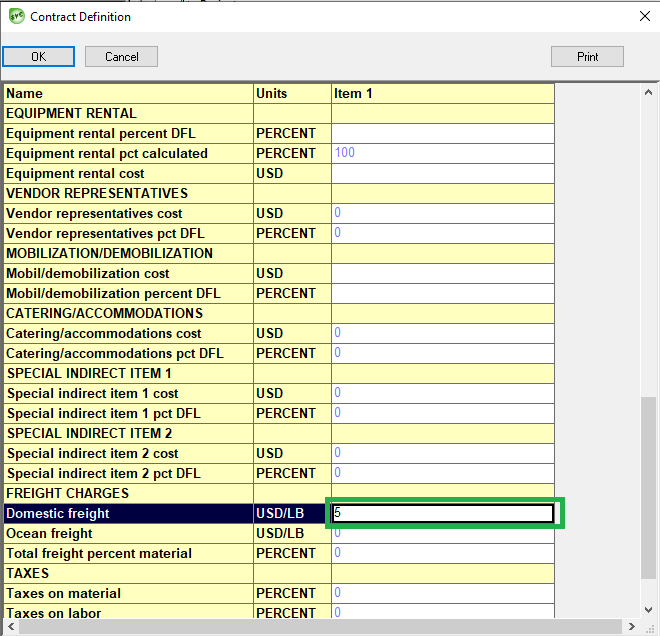Click the Contract Definition title bar icon

pos(16,16)
